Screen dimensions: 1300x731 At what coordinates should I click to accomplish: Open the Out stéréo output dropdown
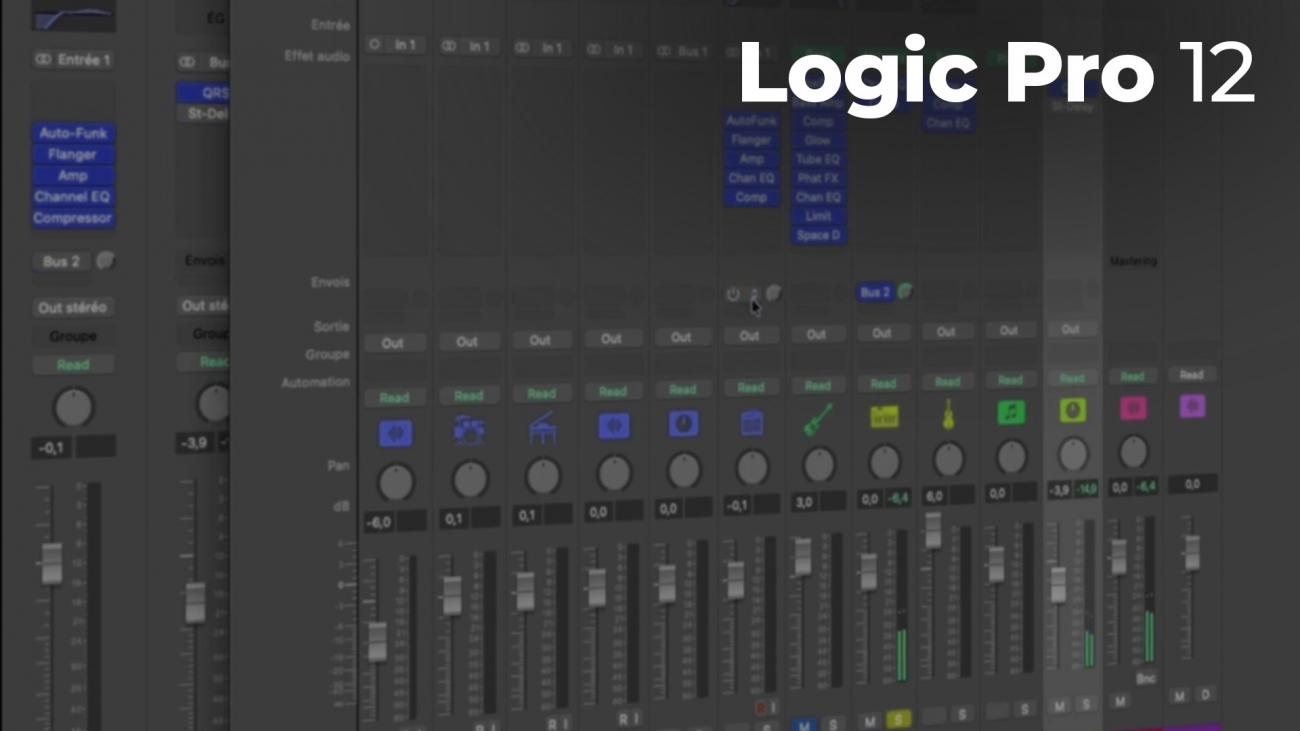click(x=72, y=307)
